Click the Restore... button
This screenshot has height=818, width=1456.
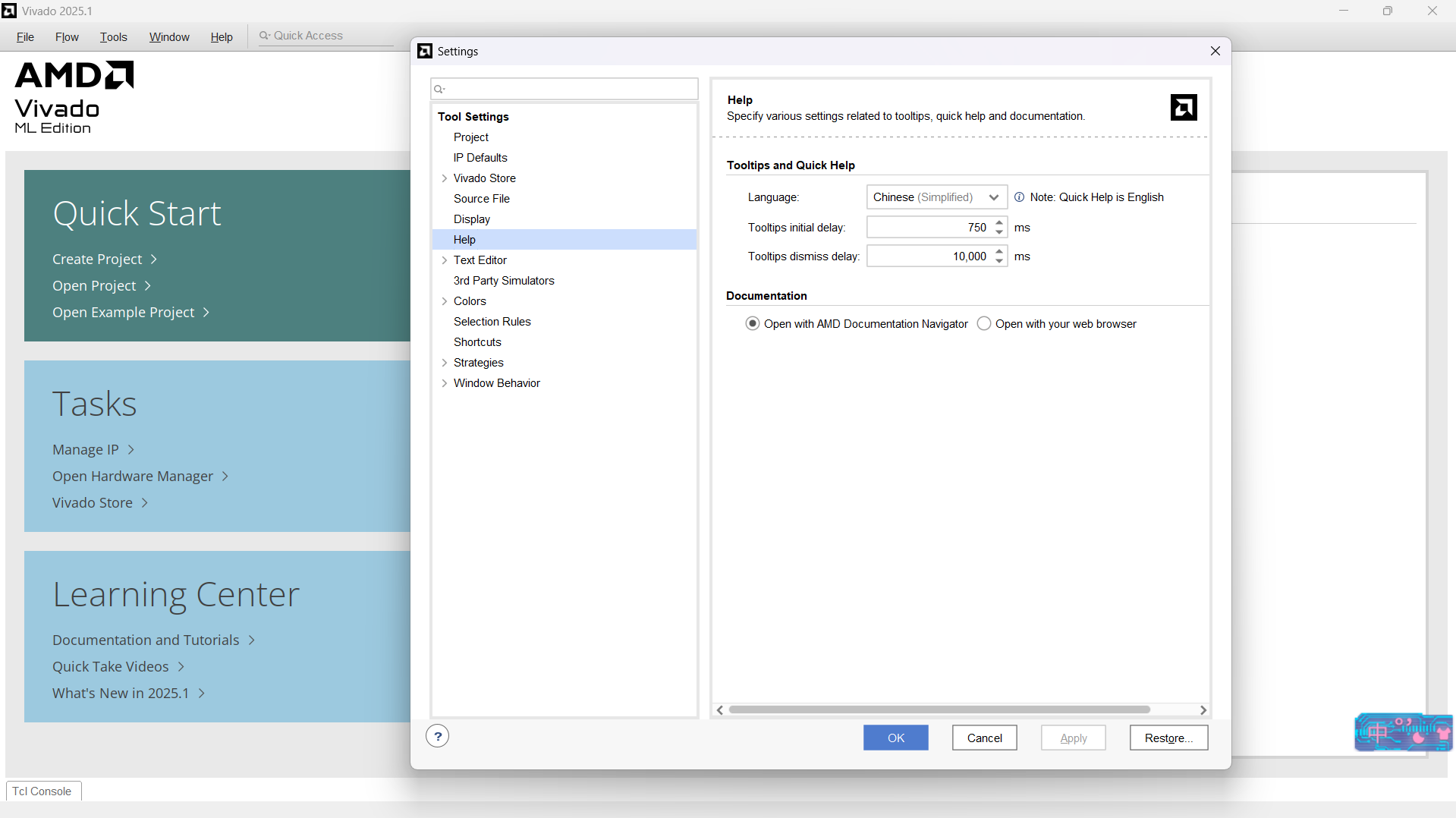1168,738
